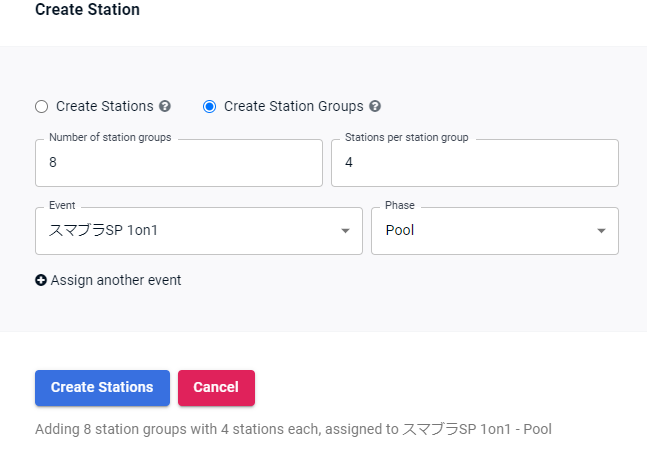Select the Create Station Groups radio button

click(x=209, y=106)
